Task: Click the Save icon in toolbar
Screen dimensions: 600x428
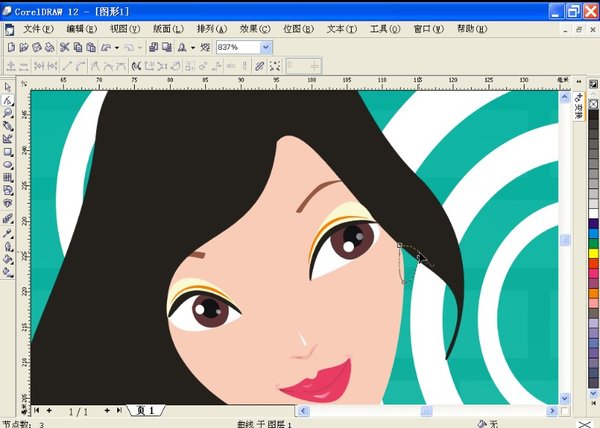Action: [x=36, y=47]
